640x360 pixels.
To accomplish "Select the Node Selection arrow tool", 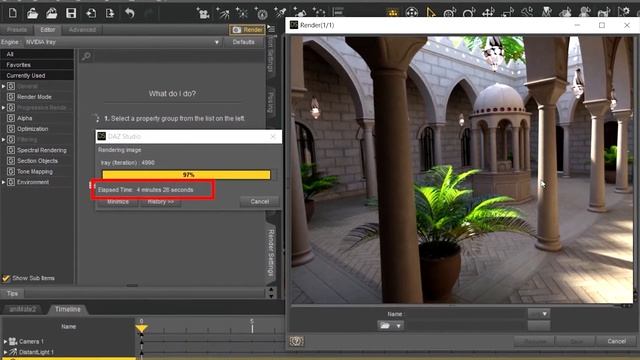I will pyautogui.click(x=431, y=13).
